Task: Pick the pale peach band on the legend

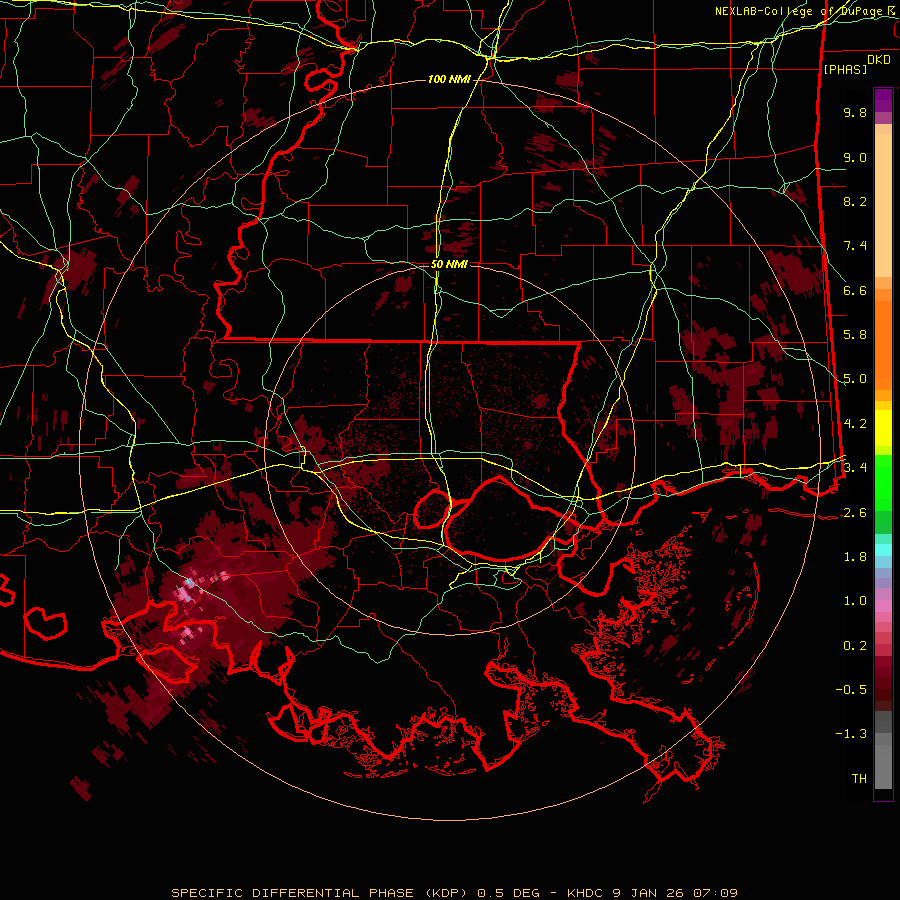Action: (x=883, y=207)
